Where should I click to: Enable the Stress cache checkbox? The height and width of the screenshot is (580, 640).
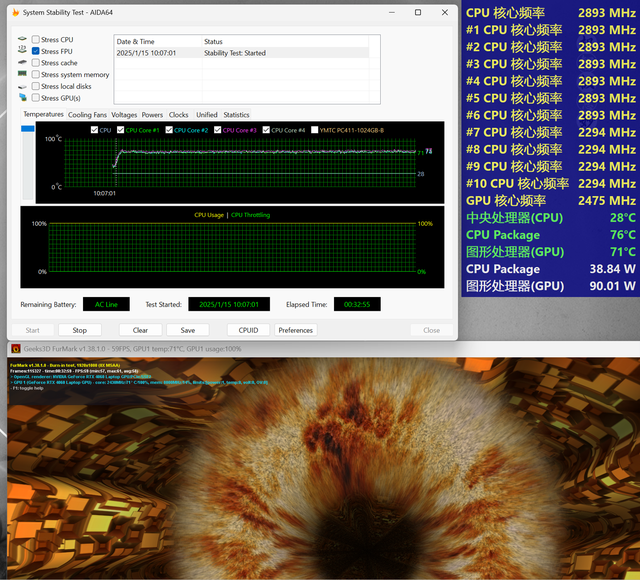click(x=36, y=63)
